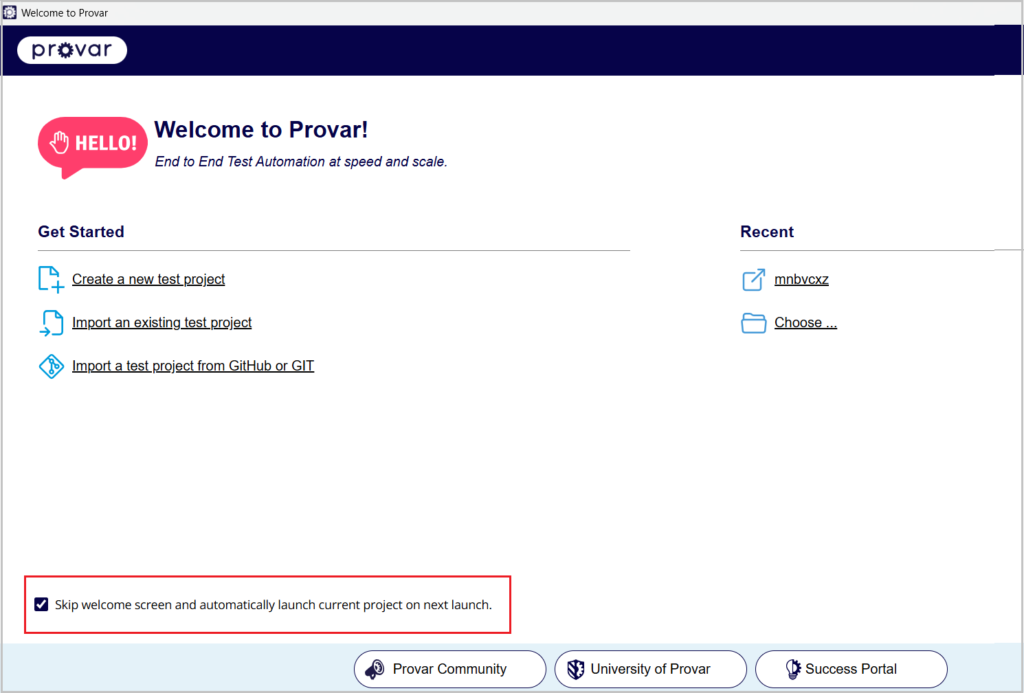Image resolution: width=1024 pixels, height=693 pixels.
Task: Click the lightbulb icon in Success Portal
Action: [x=792, y=669]
